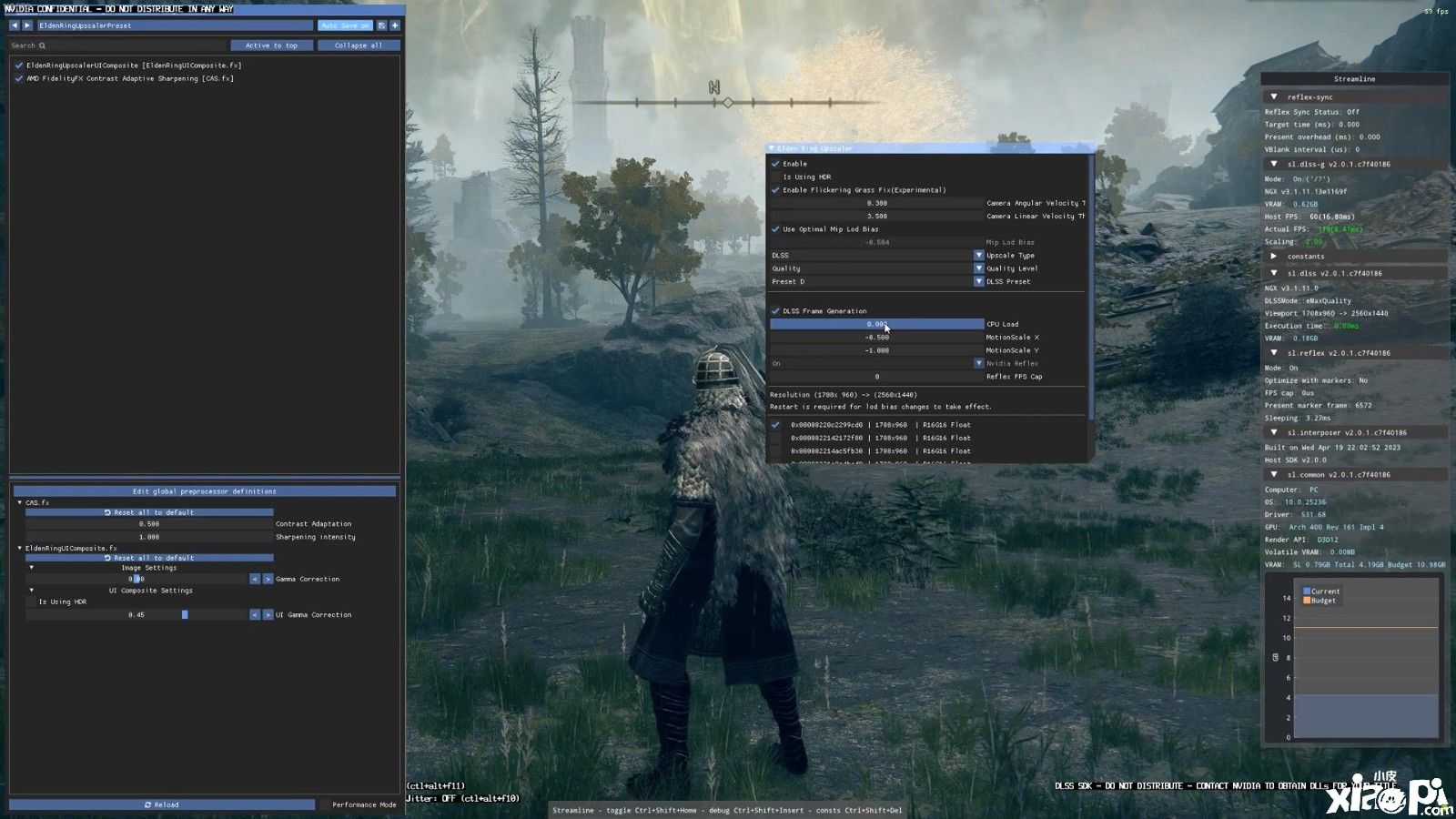Screen dimensions: 1456x819
Task: Click the save preset disk icon
Action: [381, 25]
